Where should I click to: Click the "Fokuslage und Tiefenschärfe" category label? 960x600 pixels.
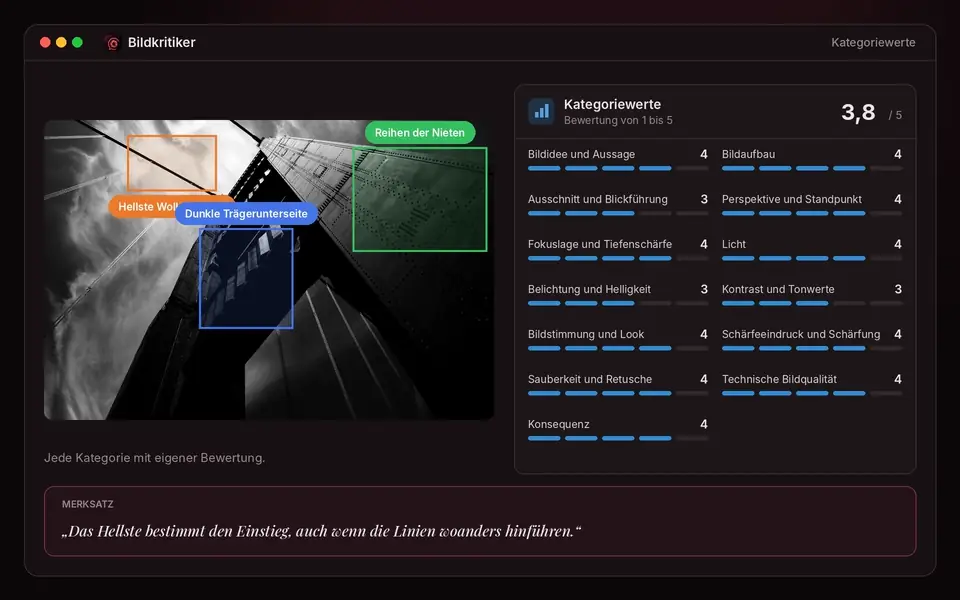600,244
